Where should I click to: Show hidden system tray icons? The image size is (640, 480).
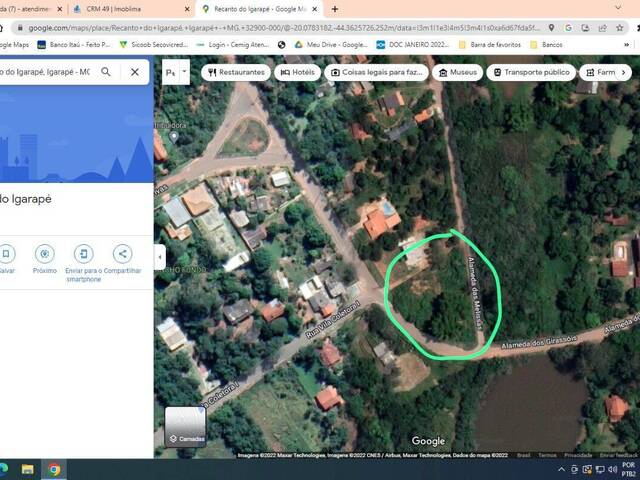coord(562,470)
